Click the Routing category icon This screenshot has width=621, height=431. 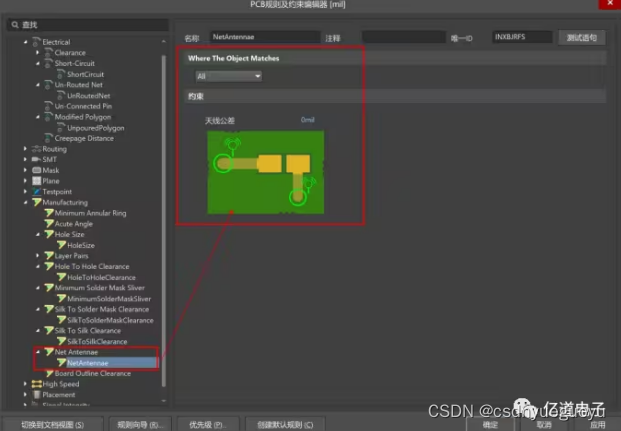coord(36,149)
